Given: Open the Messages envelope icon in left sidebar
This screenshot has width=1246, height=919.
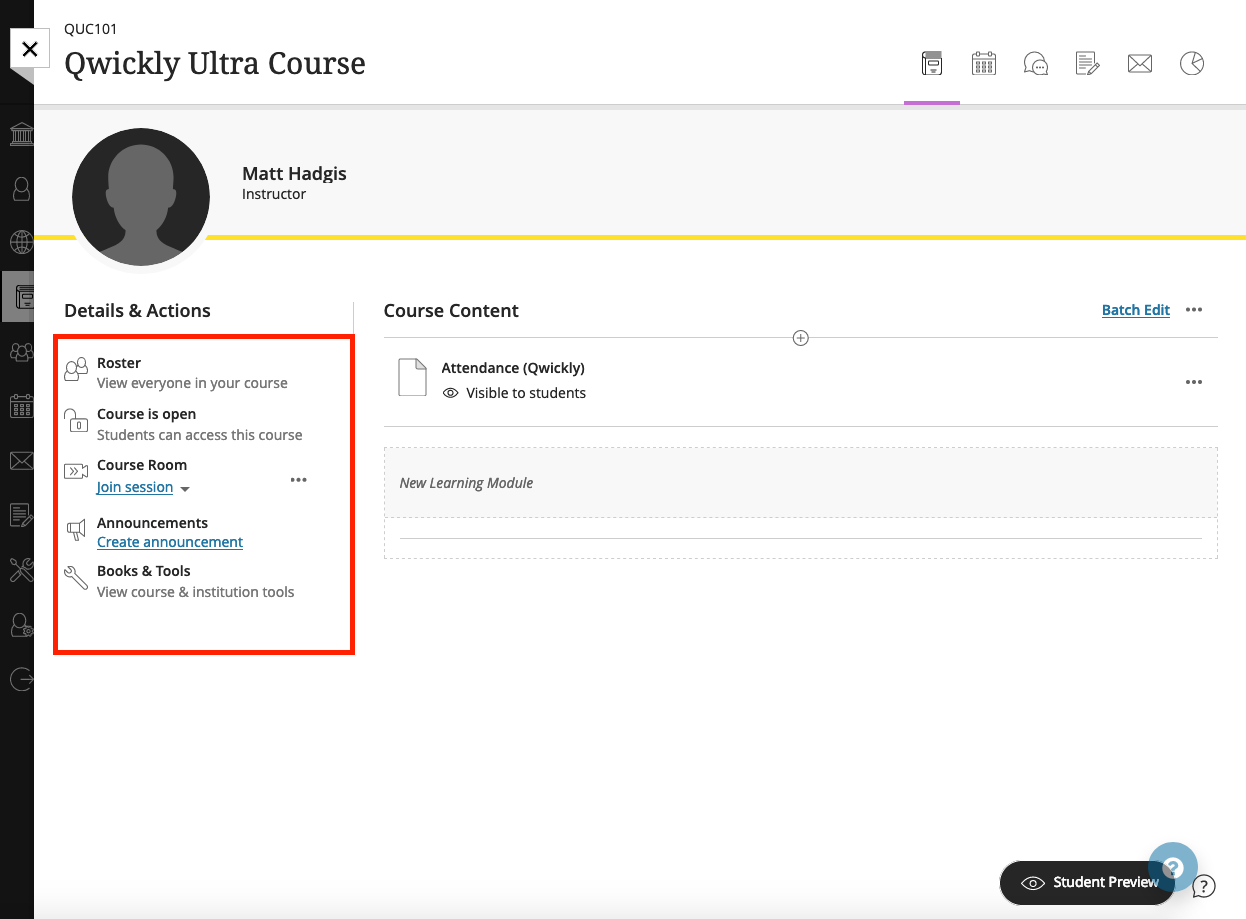Looking at the screenshot, I should coord(21,460).
